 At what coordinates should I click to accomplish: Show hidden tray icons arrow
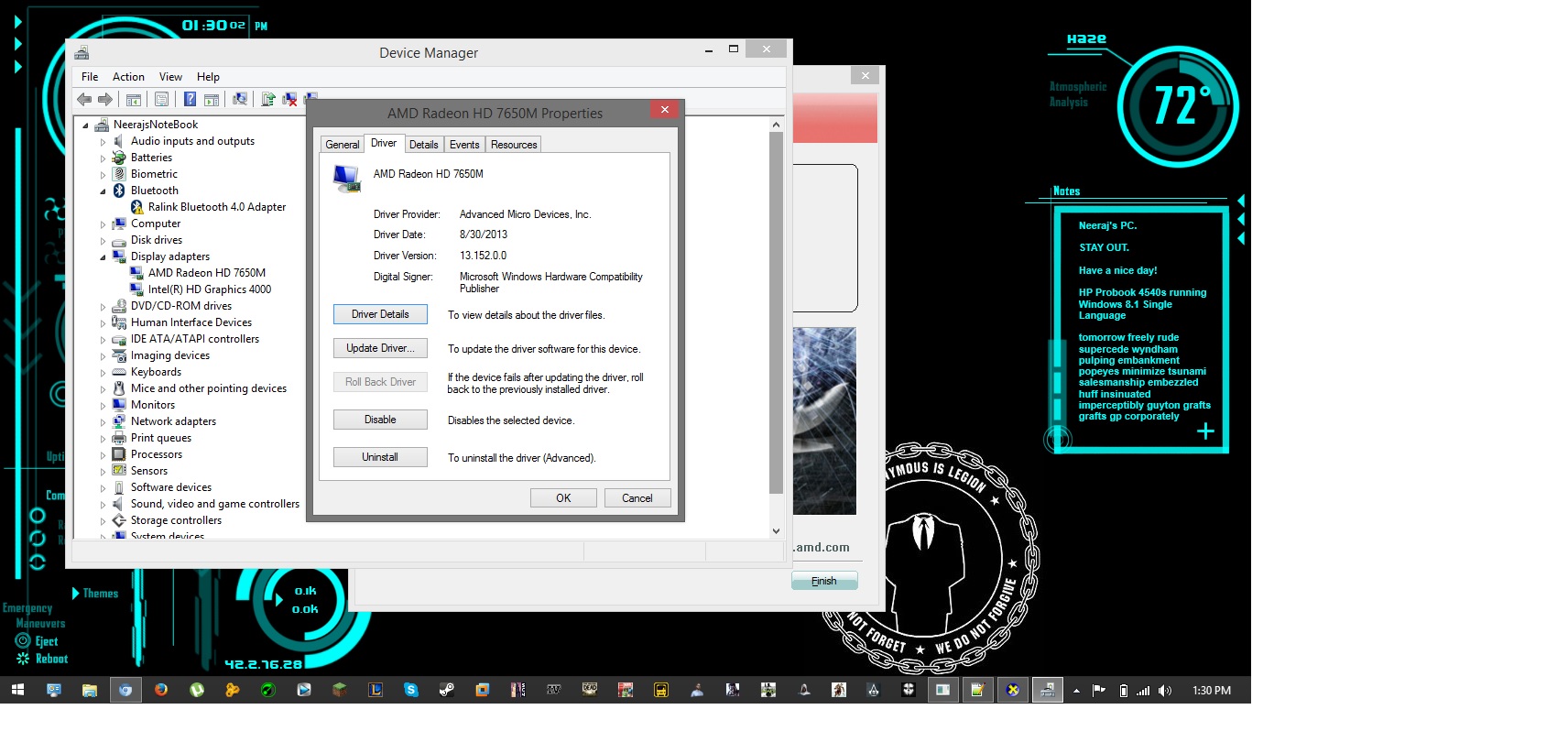pos(1076,691)
